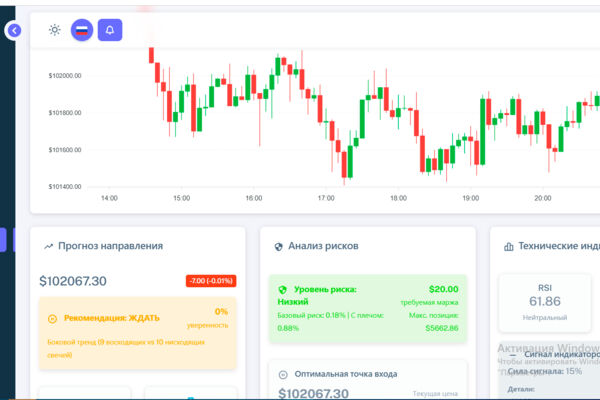This screenshot has height=400, width=600.
Task: Click the purple sidebar tab at left edge
Action: coord(3,240)
